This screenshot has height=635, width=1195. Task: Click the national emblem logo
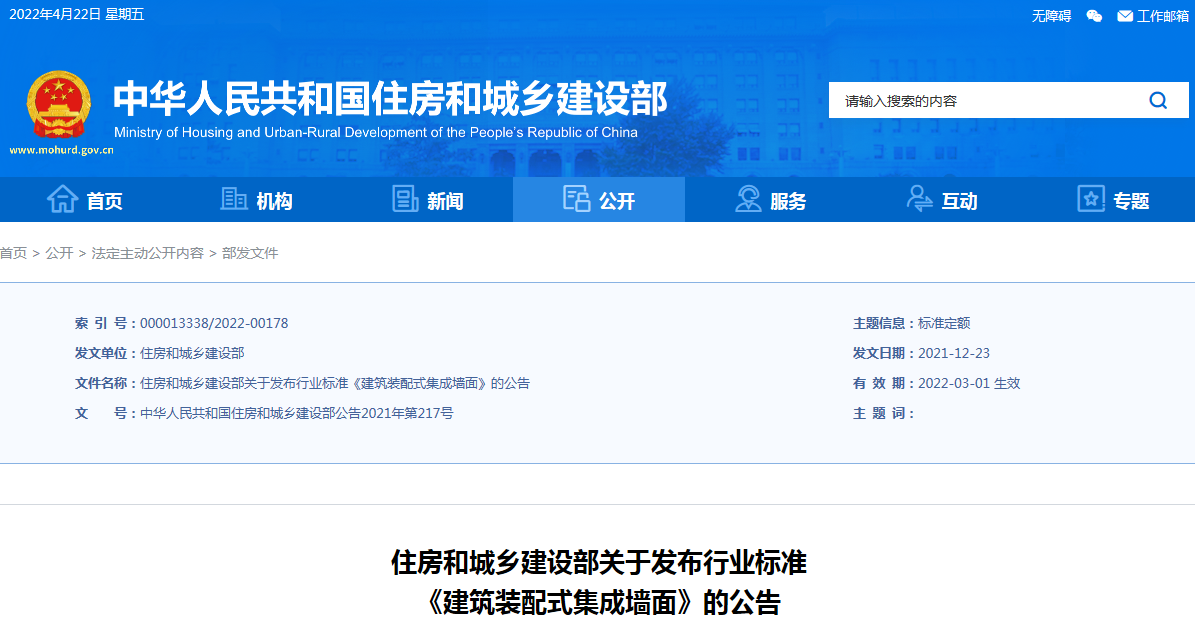pos(59,105)
